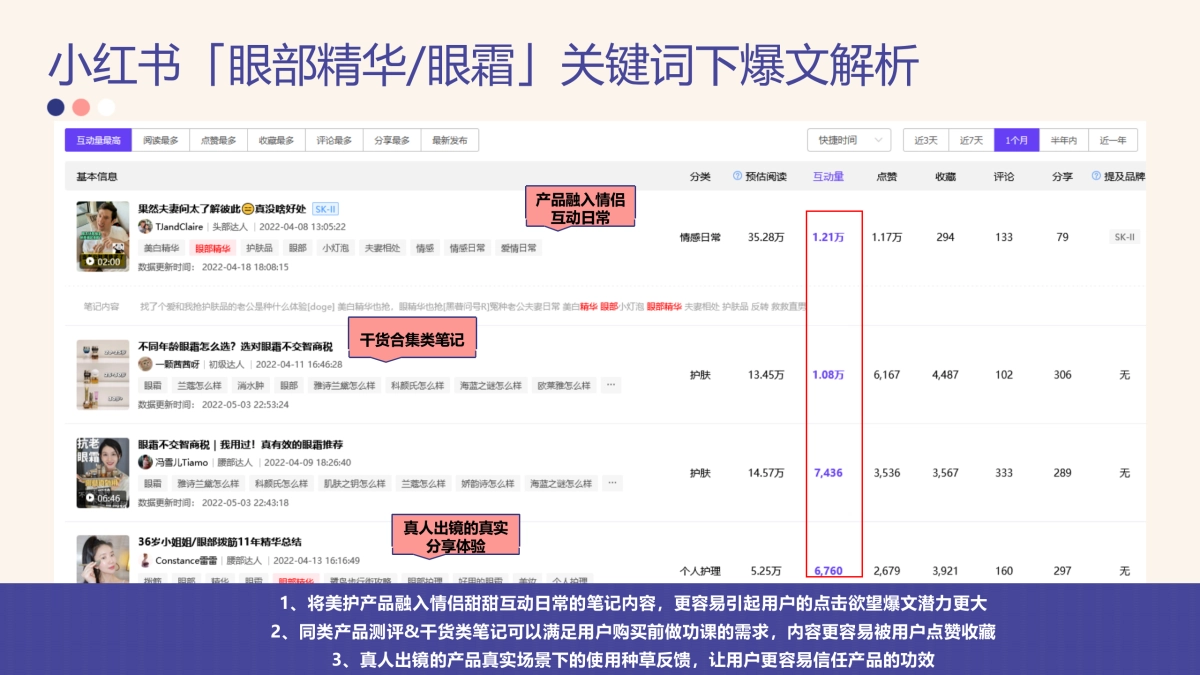The image size is (1200, 675).
Task: Select the 最新发布 tab
Action: point(447,140)
